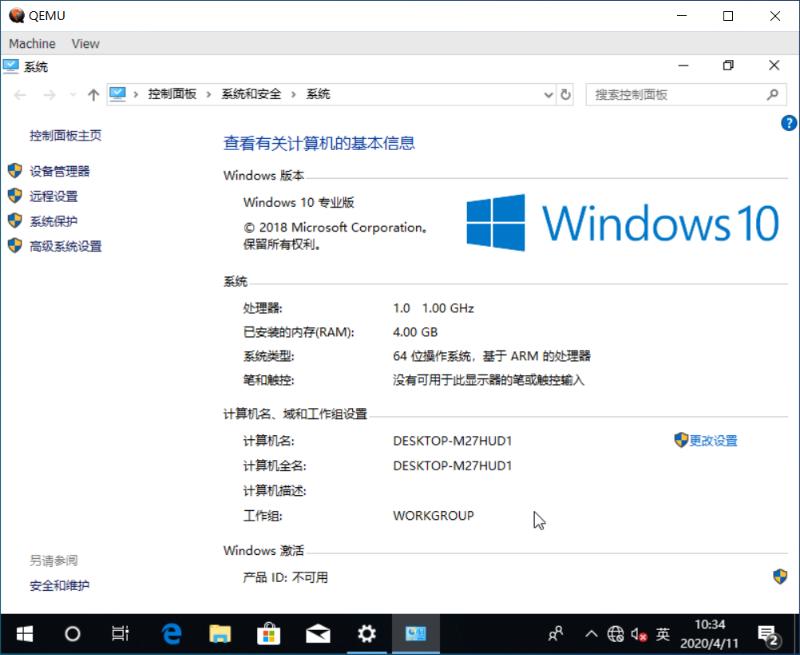This screenshot has width=800, height=655.
Task: Open Windows Settings via the gear icon
Action: pos(366,633)
